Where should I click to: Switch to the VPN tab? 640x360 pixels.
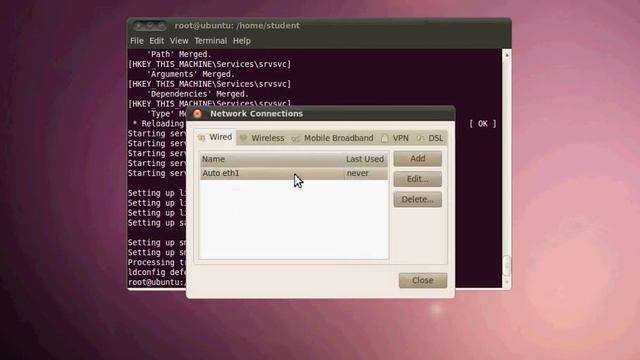click(x=395, y=138)
